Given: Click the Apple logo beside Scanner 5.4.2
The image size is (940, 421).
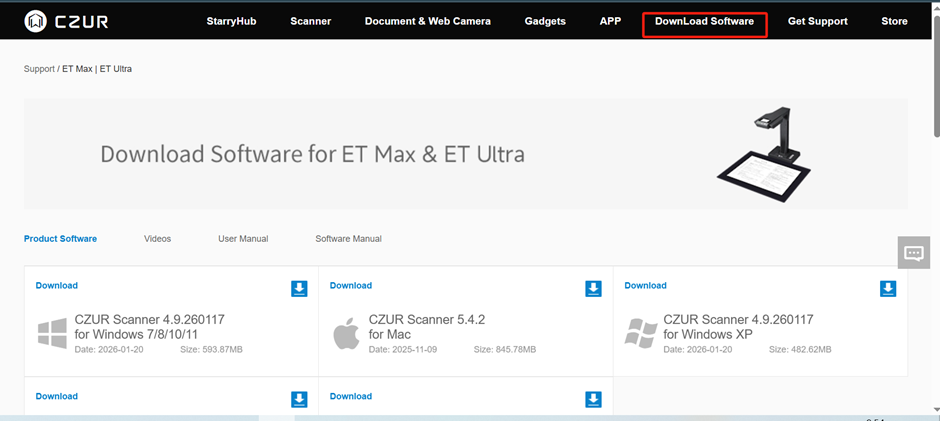Looking at the screenshot, I should tap(346, 334).
